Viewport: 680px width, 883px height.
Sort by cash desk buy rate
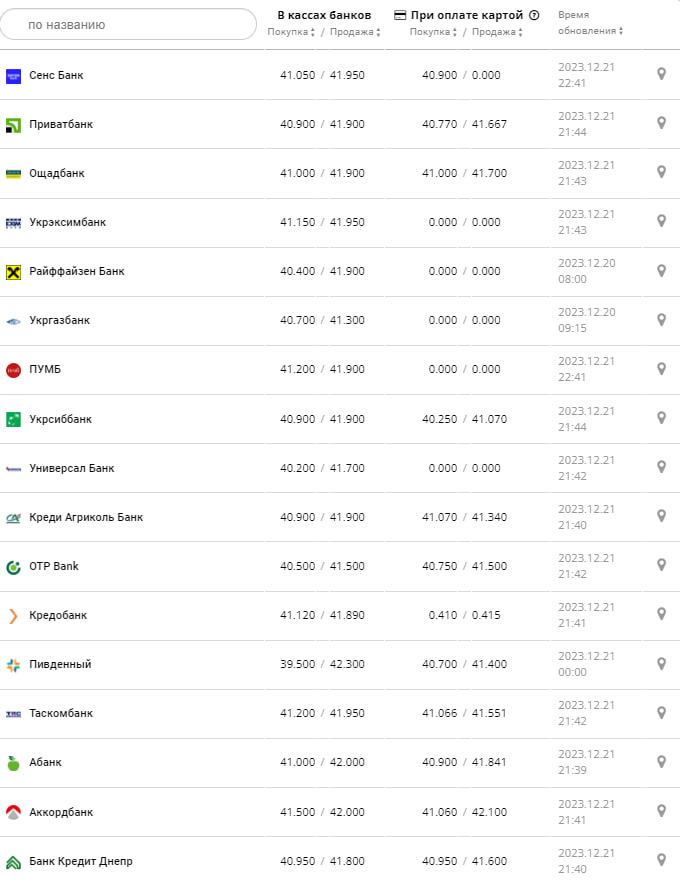tap(291, 32)
